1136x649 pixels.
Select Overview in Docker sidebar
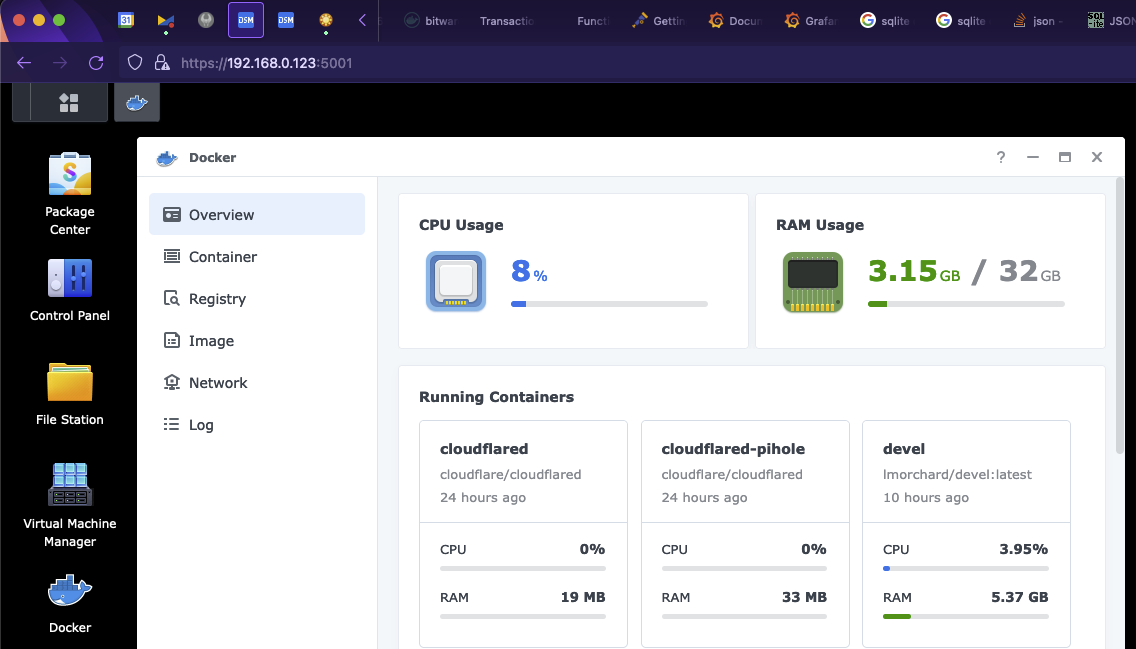[x=256, y=214]
